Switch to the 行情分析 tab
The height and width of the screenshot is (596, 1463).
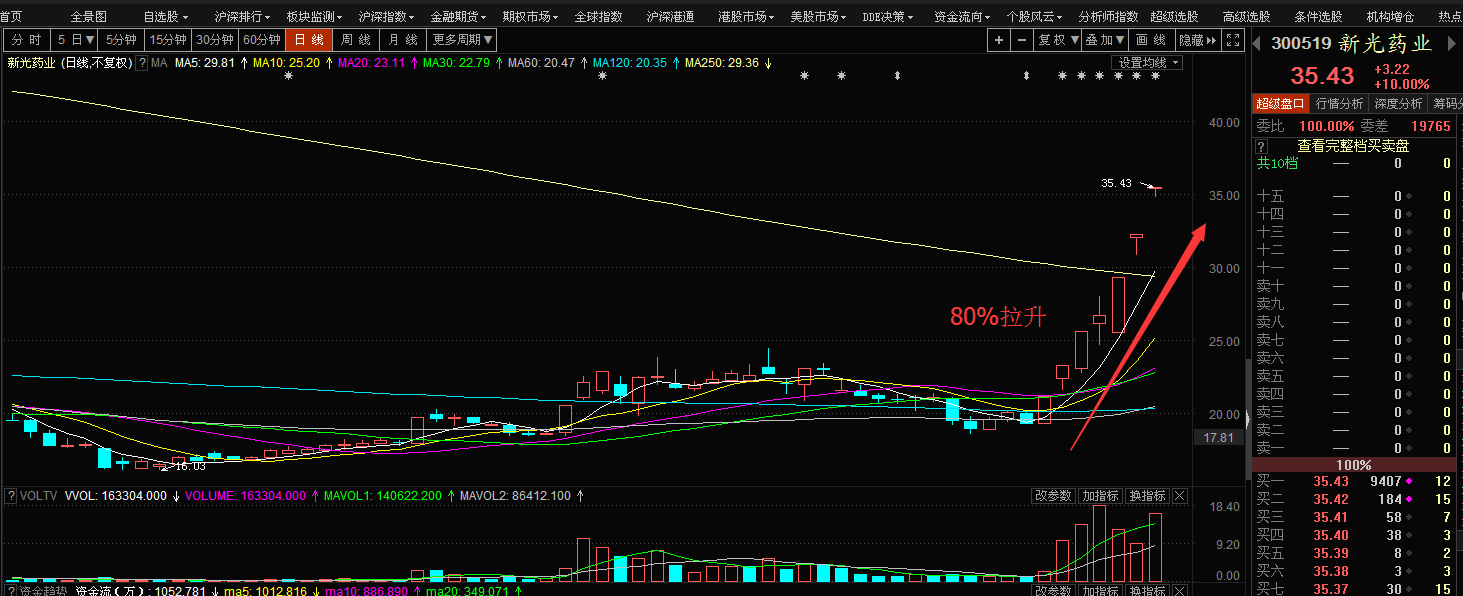click(1339, 103)
